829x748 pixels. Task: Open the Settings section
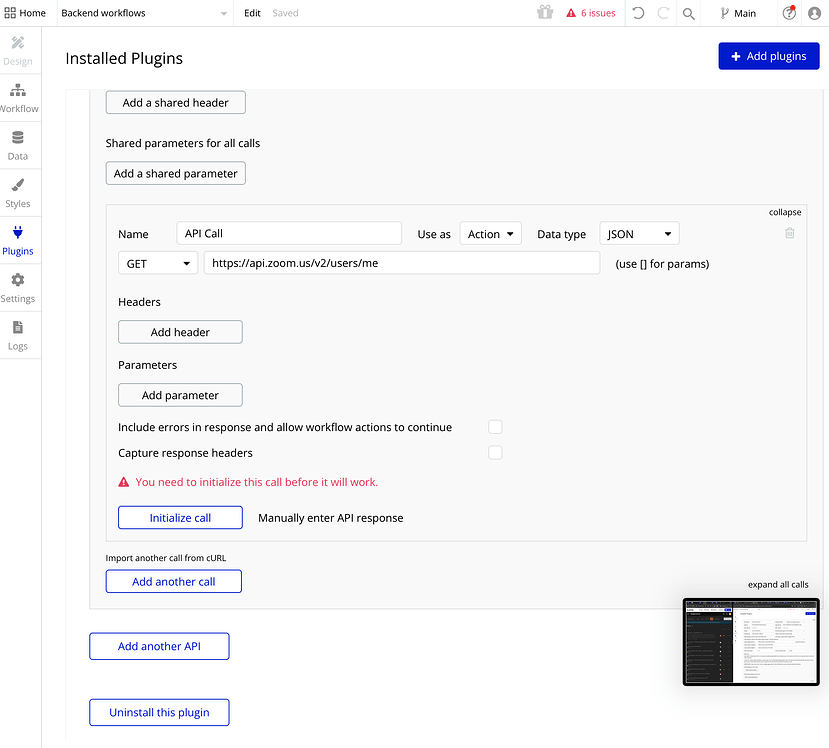pos(19,287)
